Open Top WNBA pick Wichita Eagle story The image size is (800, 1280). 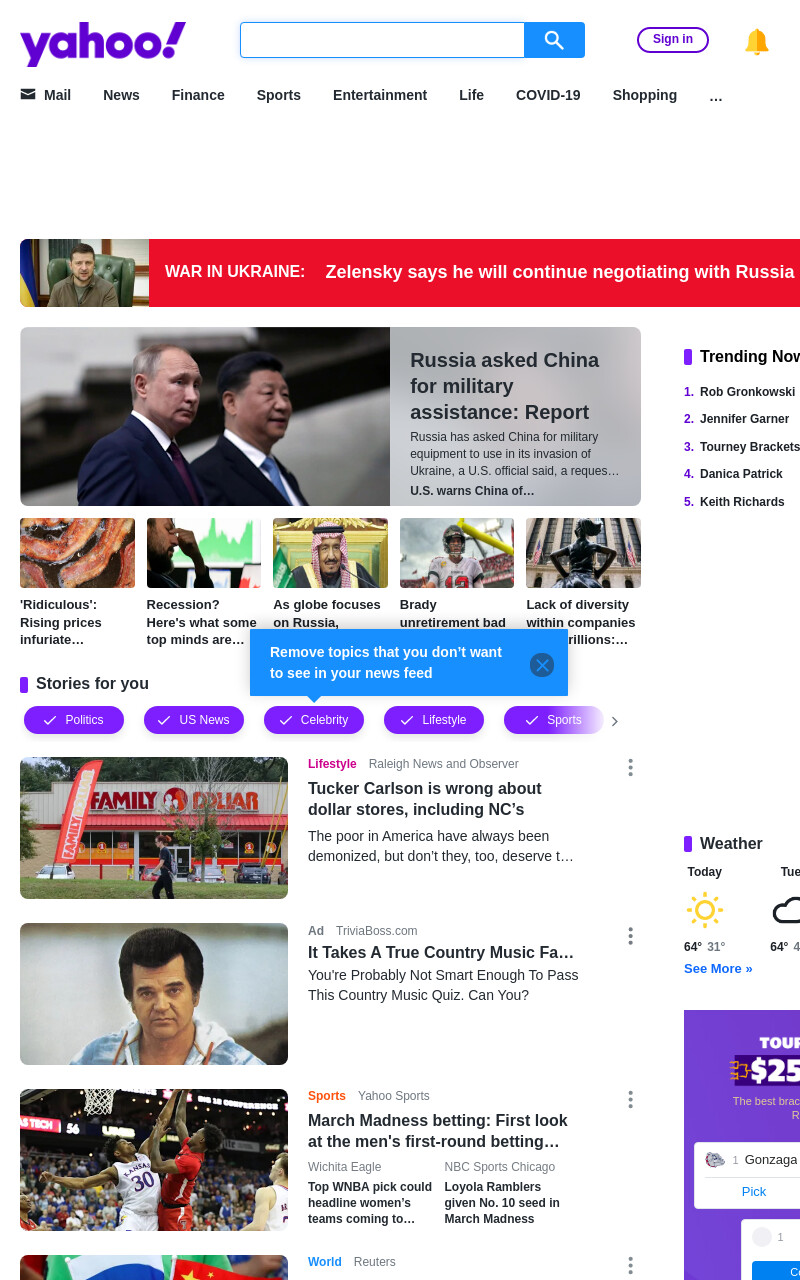370,1203
